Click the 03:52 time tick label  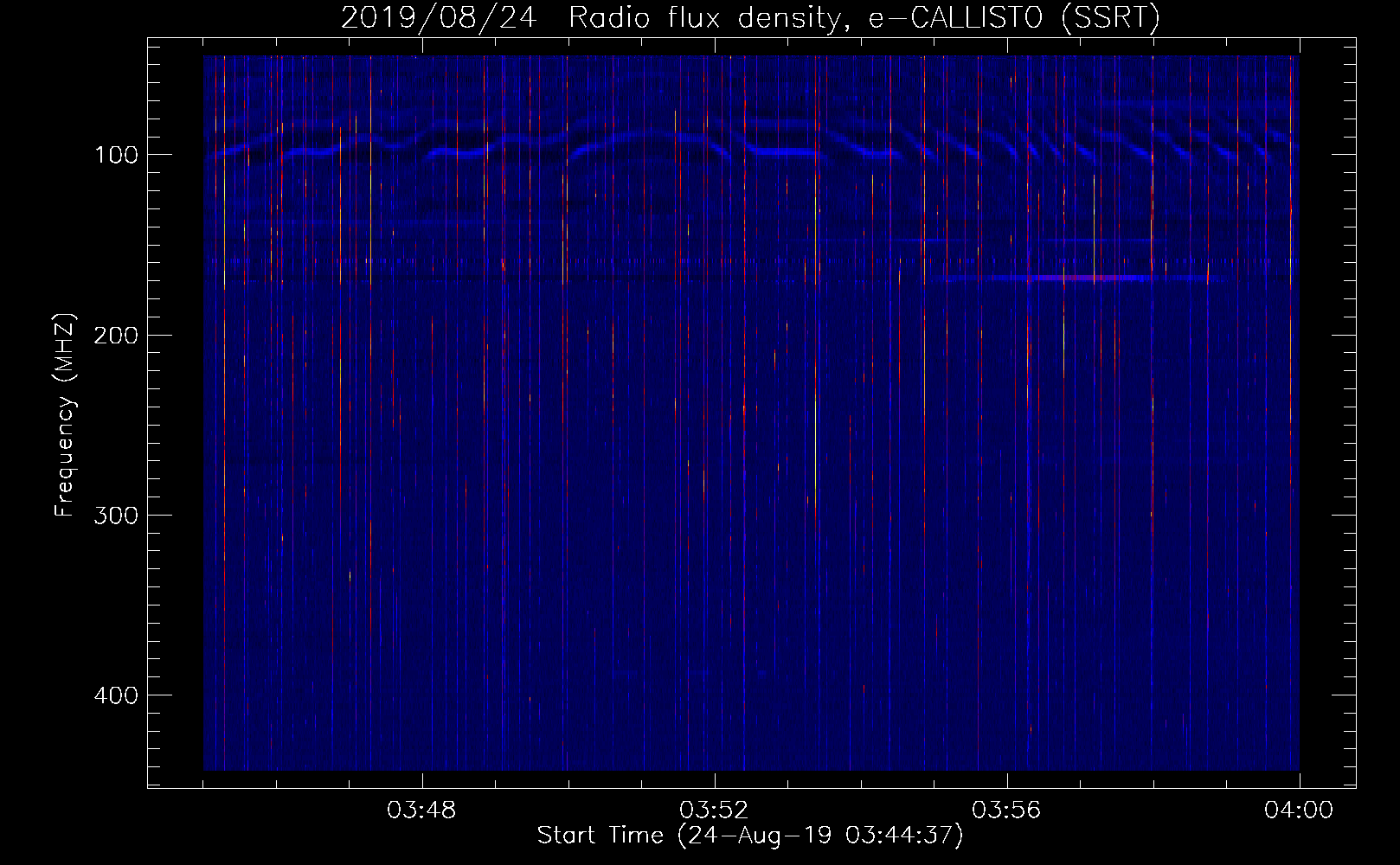tap(714, 811)
